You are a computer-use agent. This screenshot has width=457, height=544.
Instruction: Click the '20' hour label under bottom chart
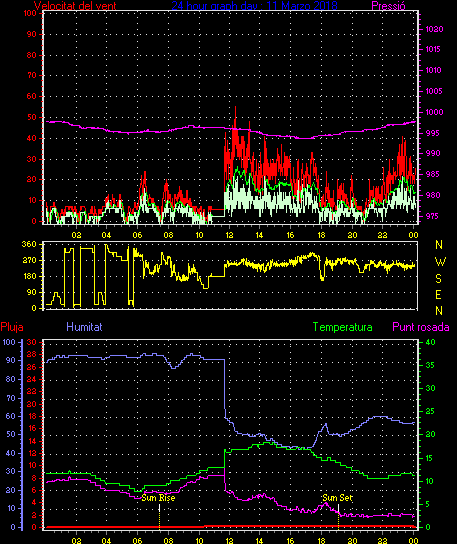tap(352, 541)
